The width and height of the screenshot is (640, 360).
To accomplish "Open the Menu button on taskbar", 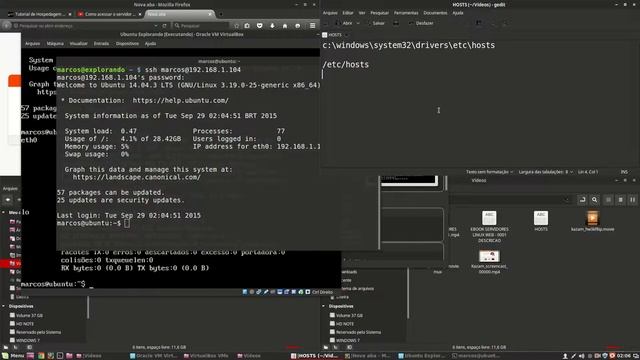I will point(13,356).
